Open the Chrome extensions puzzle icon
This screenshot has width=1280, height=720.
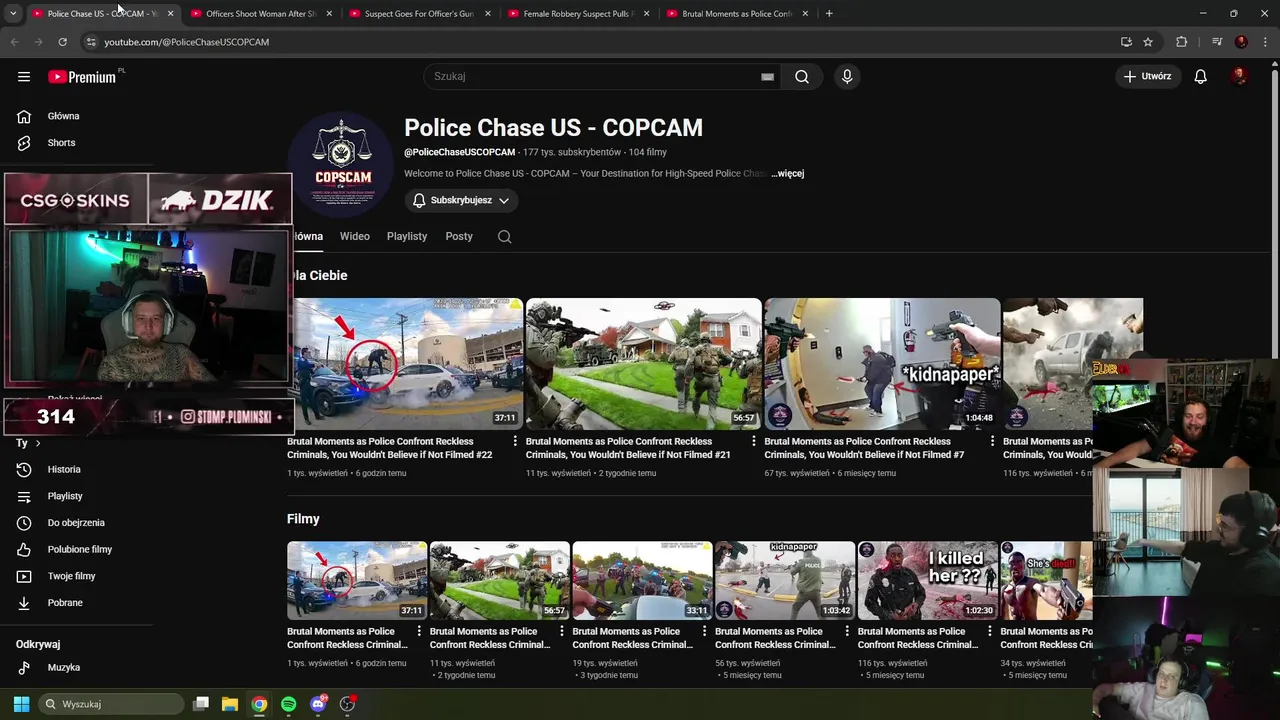tap(1182, 42)
